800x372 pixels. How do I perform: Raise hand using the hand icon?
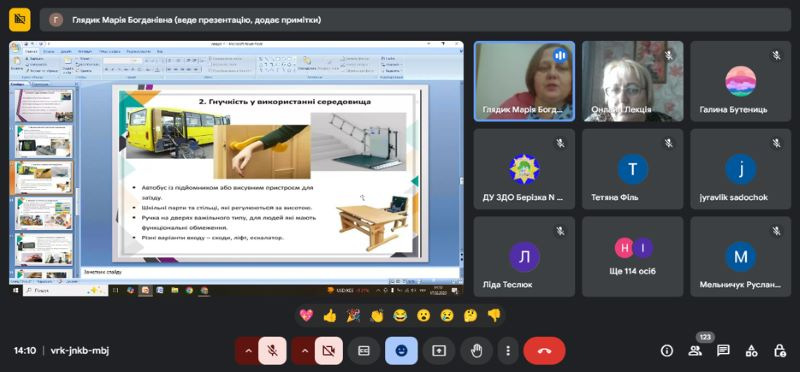pyautogui.click(x=477, y=351)
